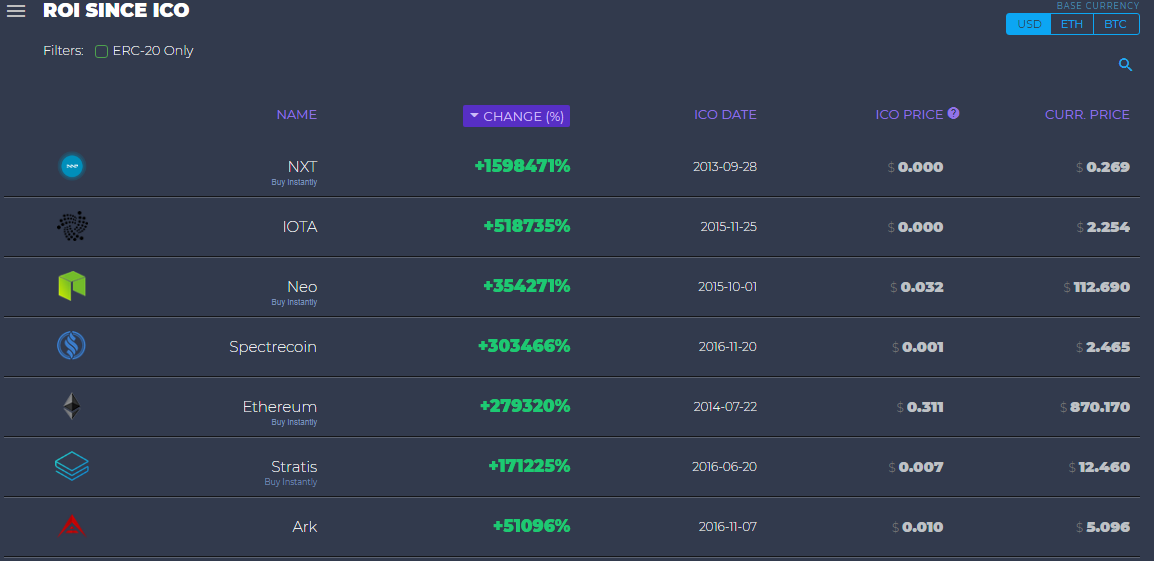Sort by the Change (%) column
The image size is (1154, 561).
516,116
